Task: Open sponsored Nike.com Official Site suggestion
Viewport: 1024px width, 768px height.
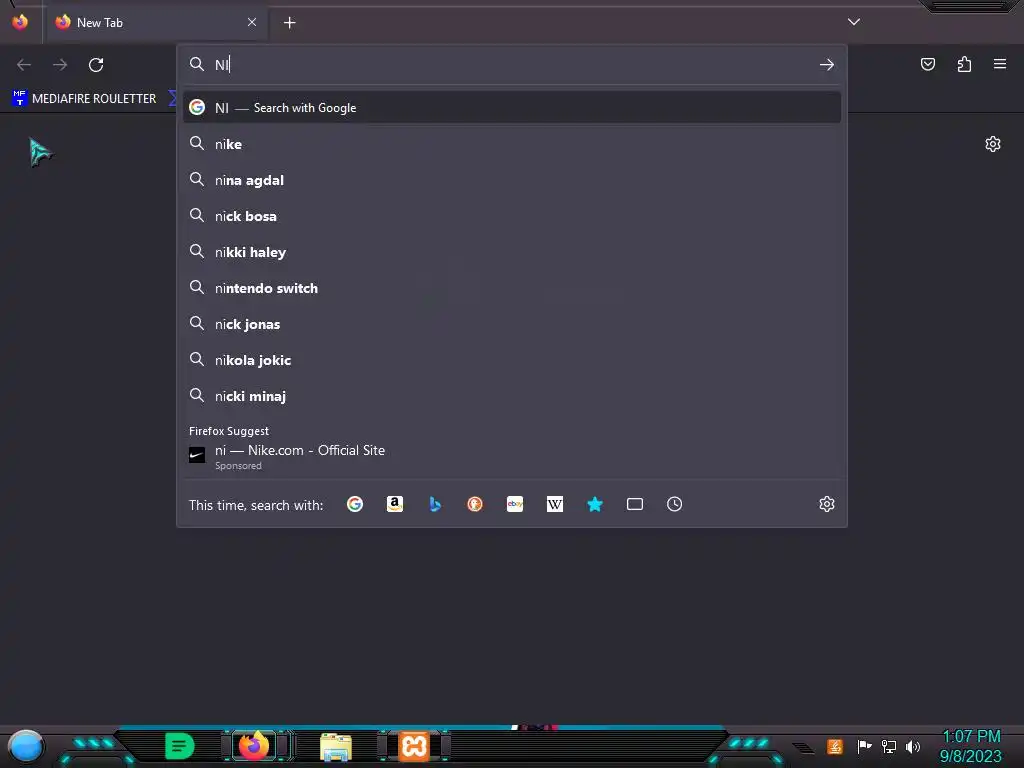Action: click(512, 456)
